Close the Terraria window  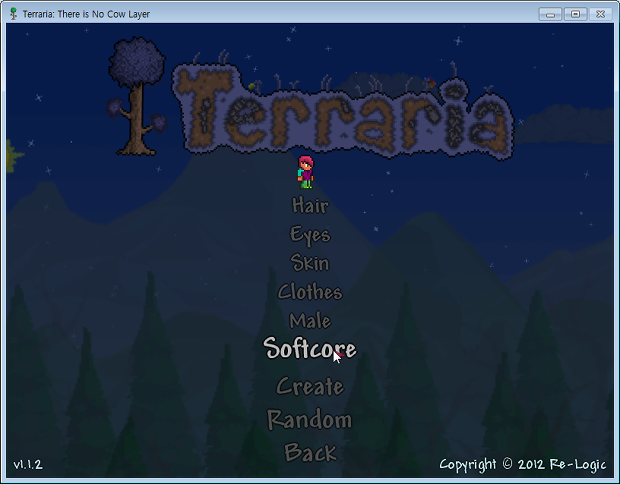tap(601, 14)
